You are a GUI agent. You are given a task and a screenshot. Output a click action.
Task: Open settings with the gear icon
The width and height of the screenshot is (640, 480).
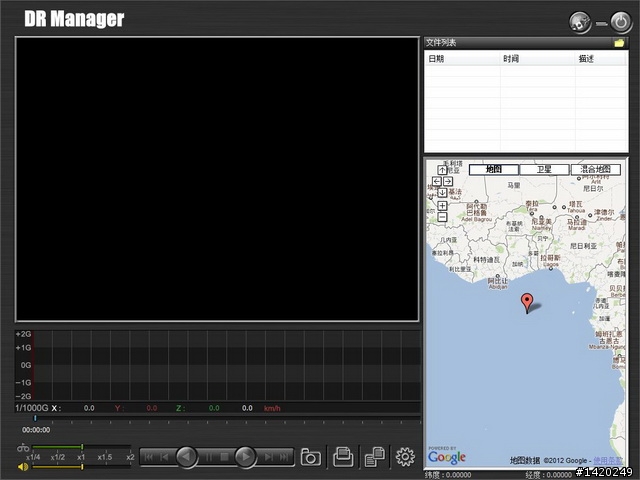tap(405, 457)
